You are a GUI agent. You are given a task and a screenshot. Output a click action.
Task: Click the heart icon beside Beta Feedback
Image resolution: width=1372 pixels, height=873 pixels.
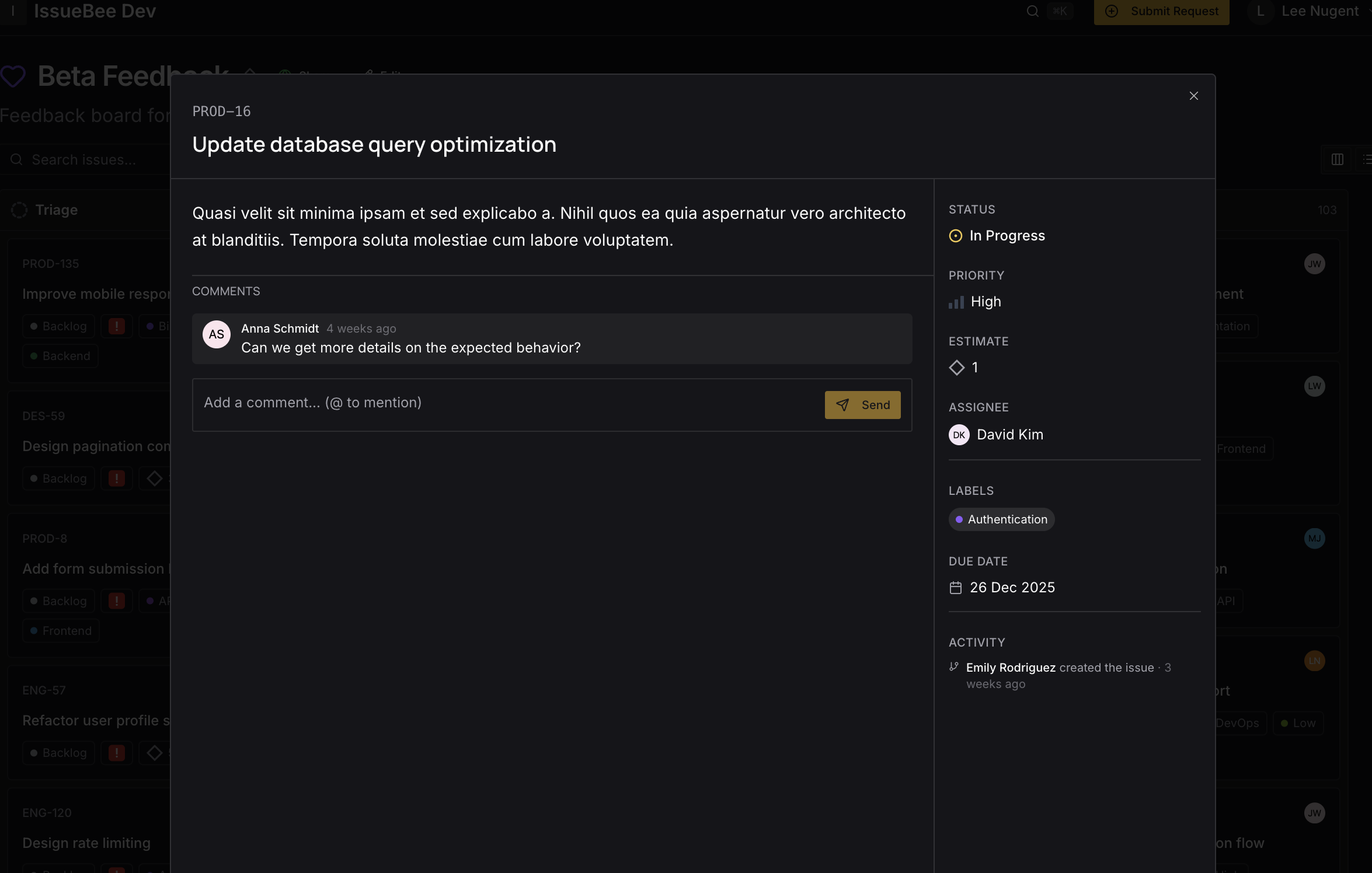[x=14, y=75]
